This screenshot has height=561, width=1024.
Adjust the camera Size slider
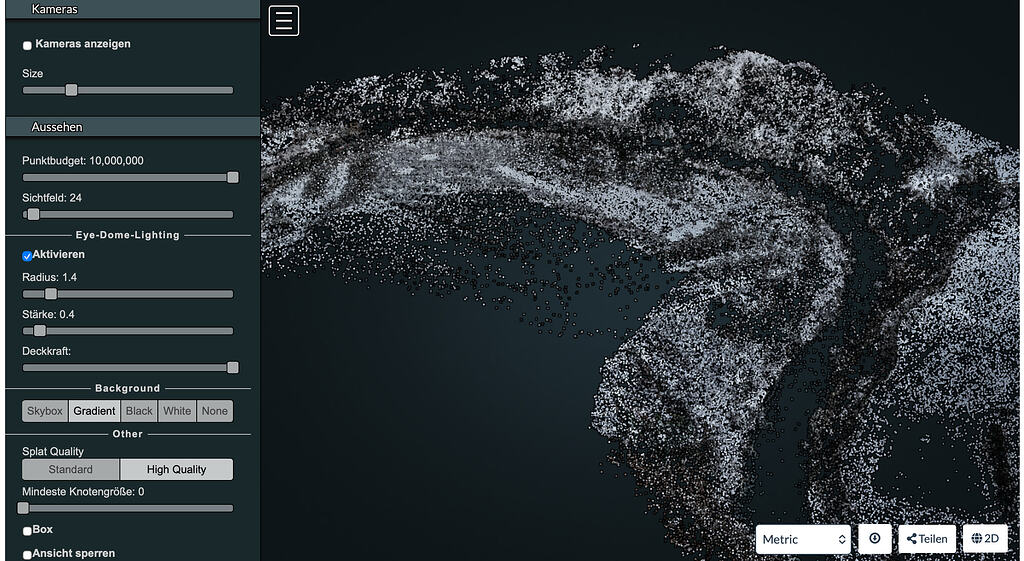[x=128, y=90]
